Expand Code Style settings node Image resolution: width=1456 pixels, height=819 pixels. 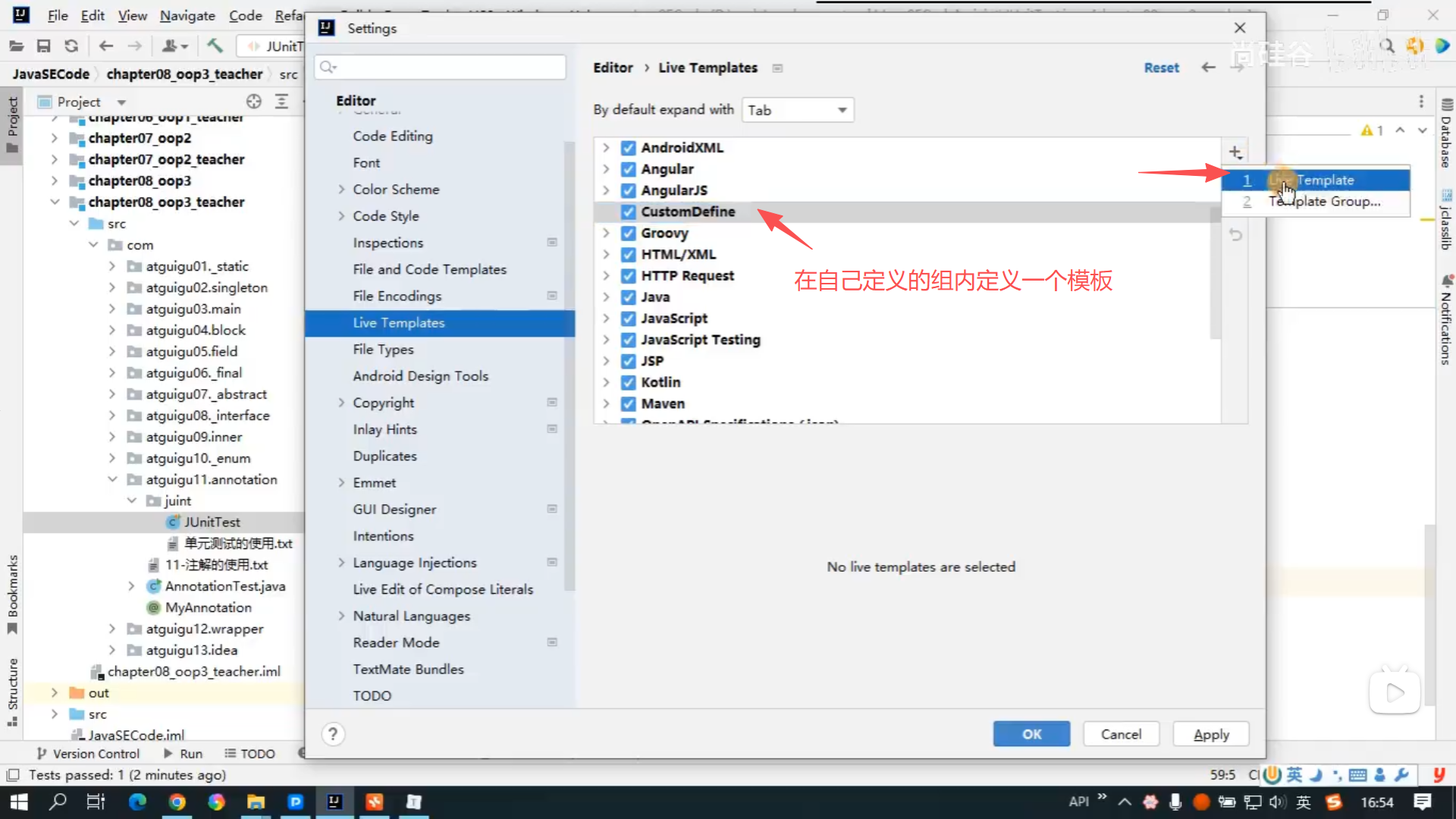tap(341, 216)
